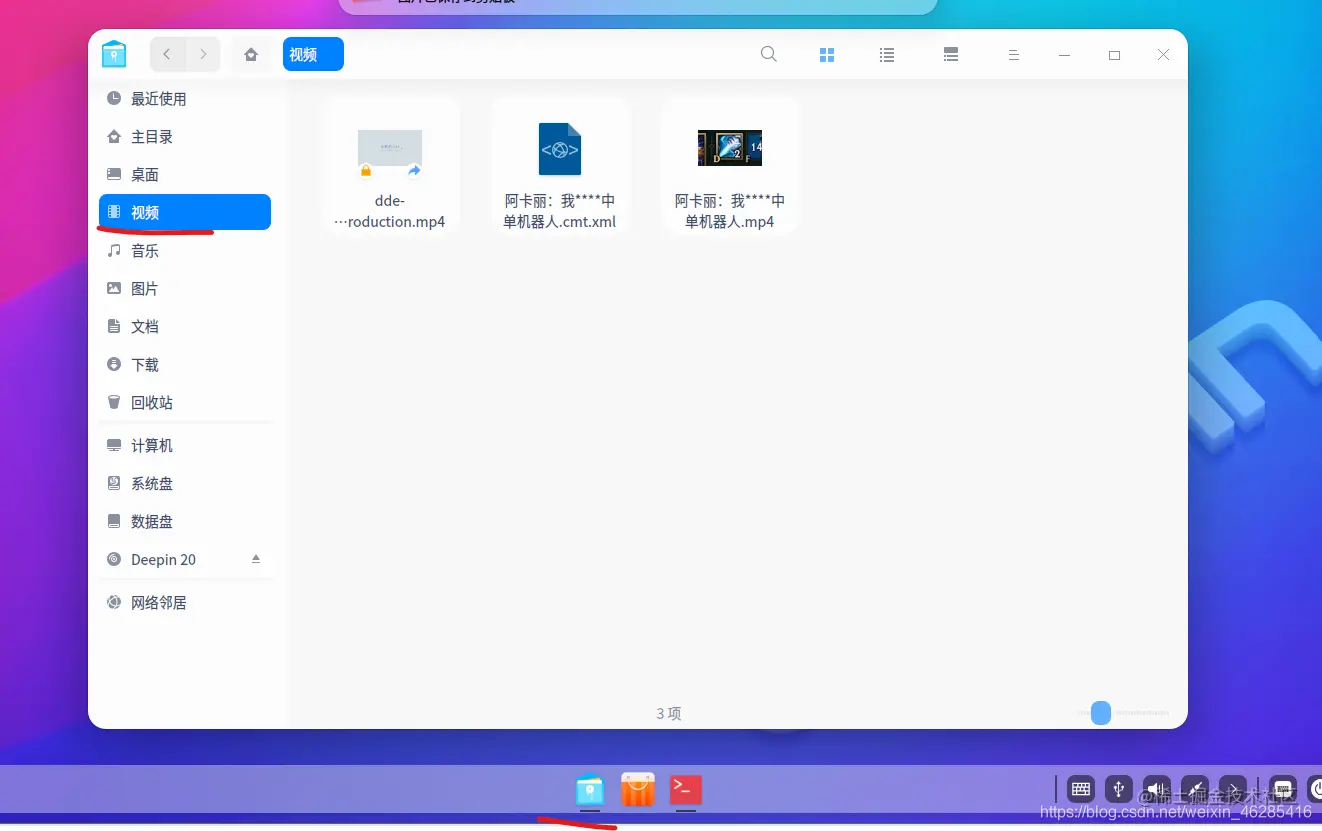Switch to list view
This screenshot has width=1322, height=831.
point(887,55)
